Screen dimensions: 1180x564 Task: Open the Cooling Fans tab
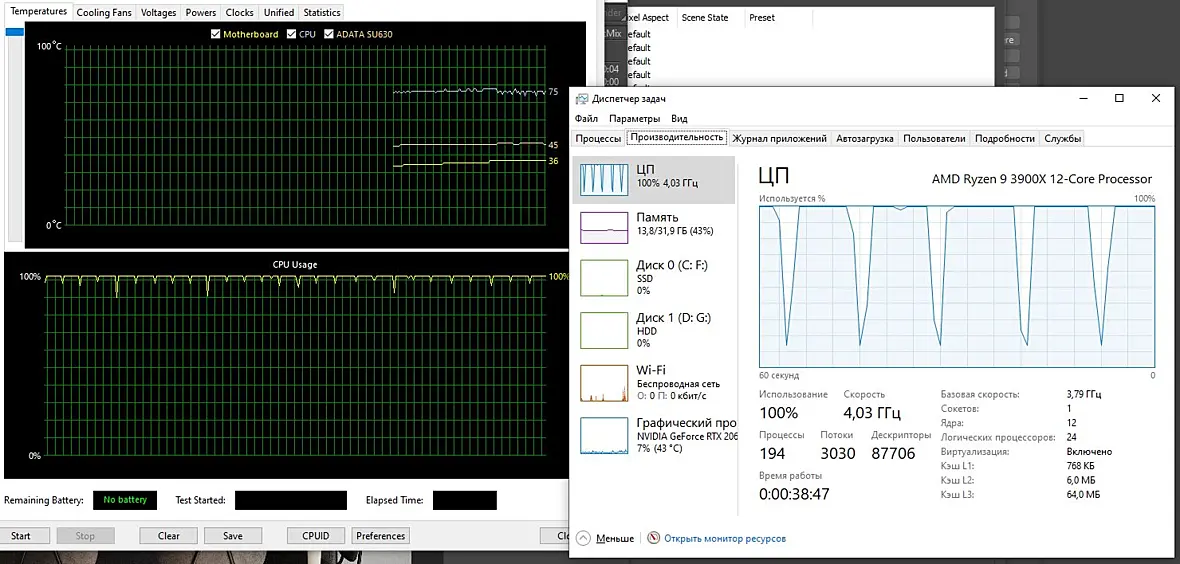tap(104, 12)
